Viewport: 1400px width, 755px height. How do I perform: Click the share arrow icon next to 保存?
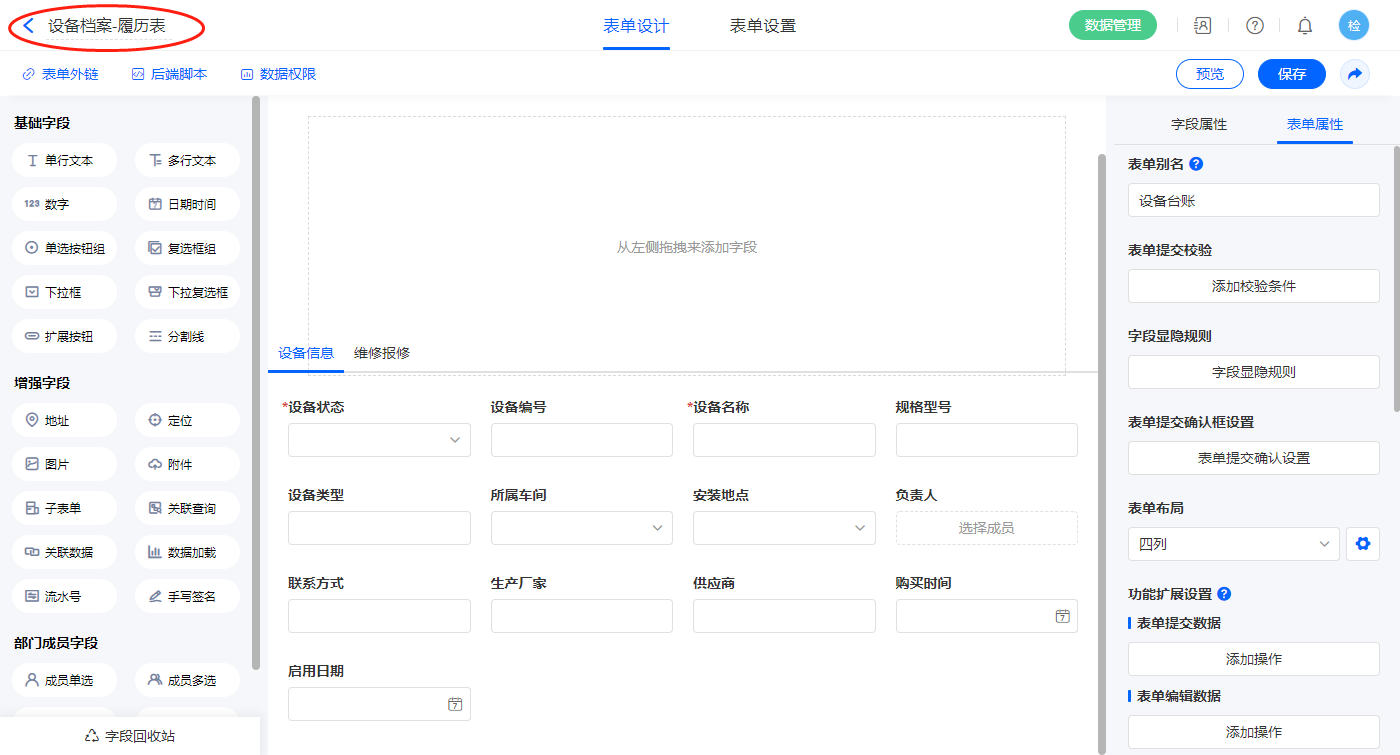point(1355,74)
